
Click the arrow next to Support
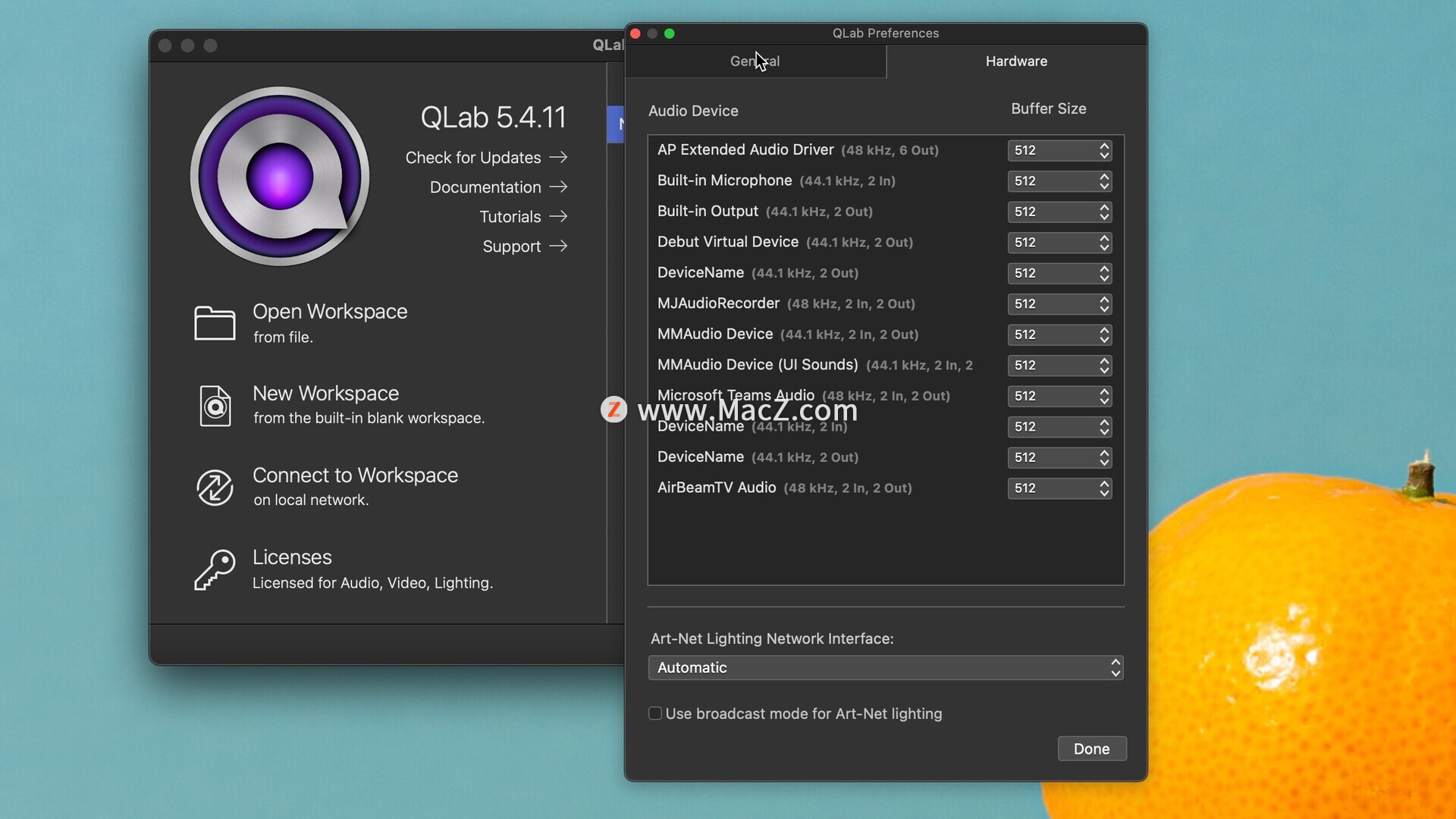(x=559, y=246)
